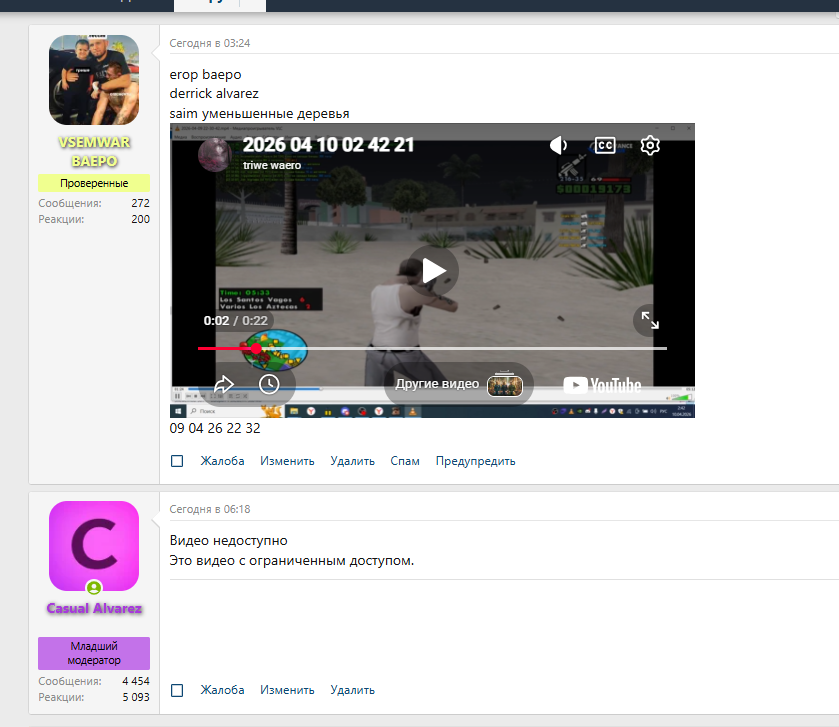Click 'Спам' on the first post
Screen dimensions: 839x727
point(405,461)
